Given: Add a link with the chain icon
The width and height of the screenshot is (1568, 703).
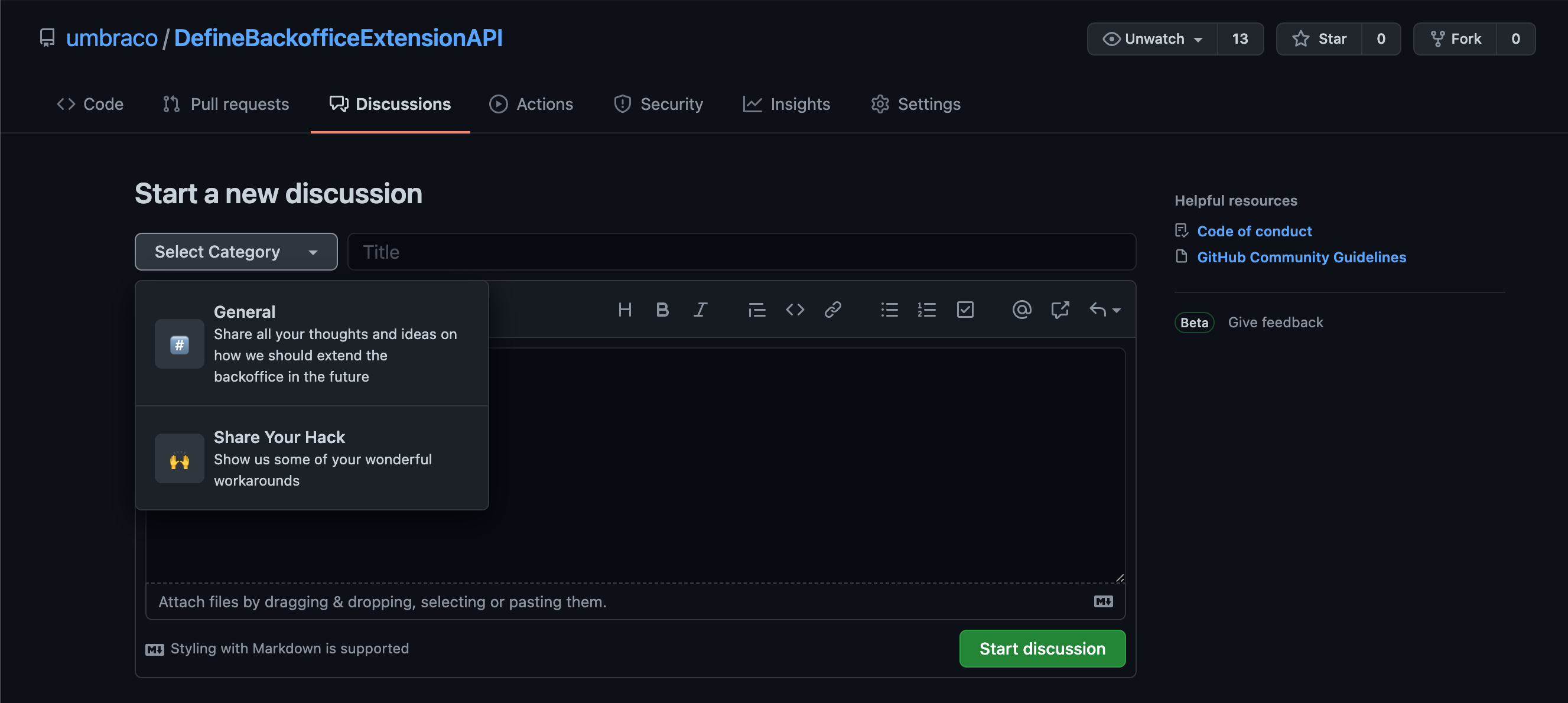Looking at the screenshot, I should (x=832, y=310).
